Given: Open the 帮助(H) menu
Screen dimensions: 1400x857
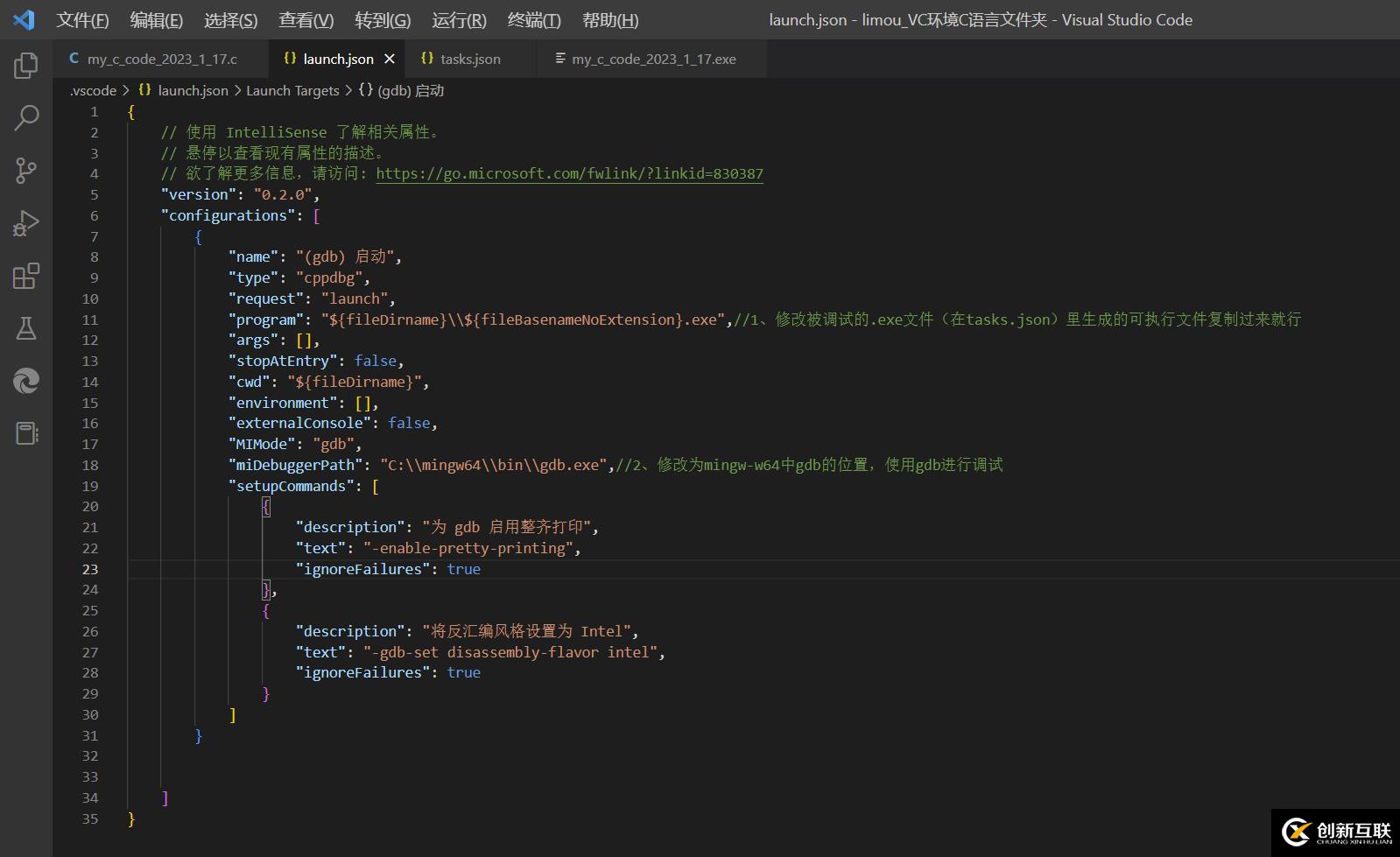Looking at the screenshot, I should tap(610, 20).
